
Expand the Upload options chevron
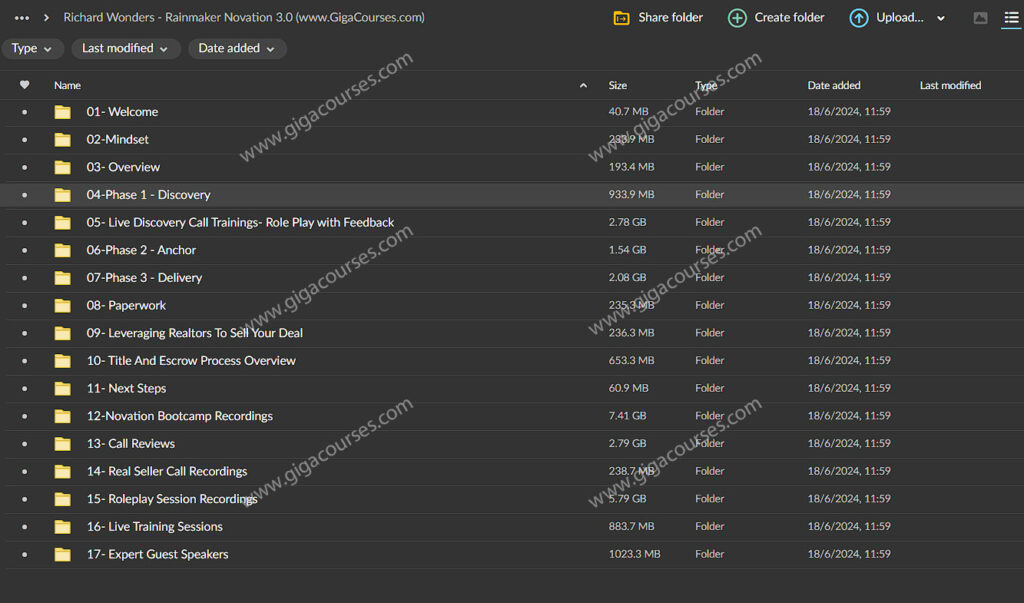[941, 18]
